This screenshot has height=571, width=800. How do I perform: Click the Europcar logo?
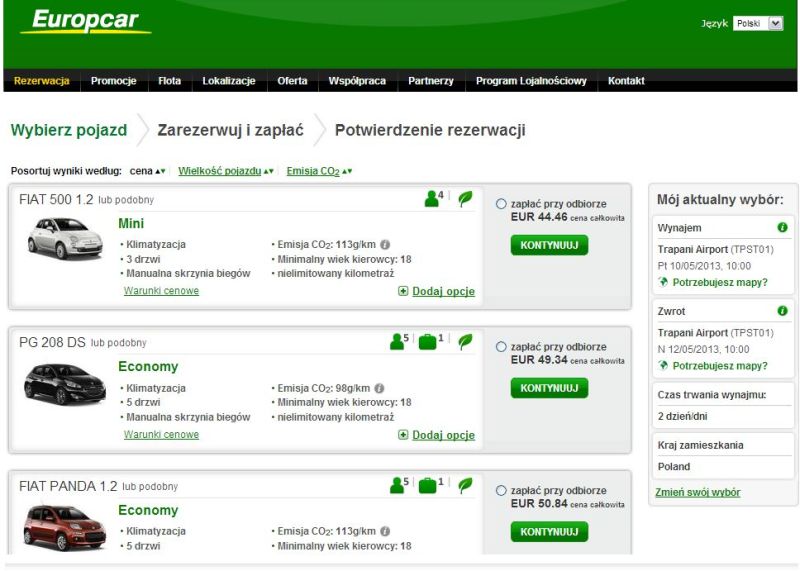tap(86, 21)
